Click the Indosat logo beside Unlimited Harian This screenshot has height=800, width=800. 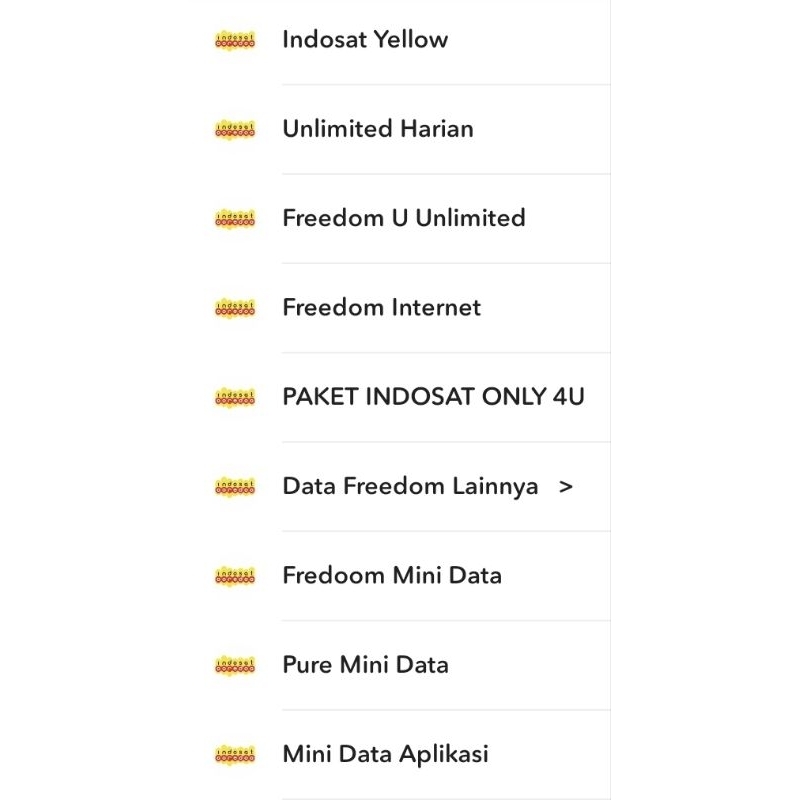(234, 129)
